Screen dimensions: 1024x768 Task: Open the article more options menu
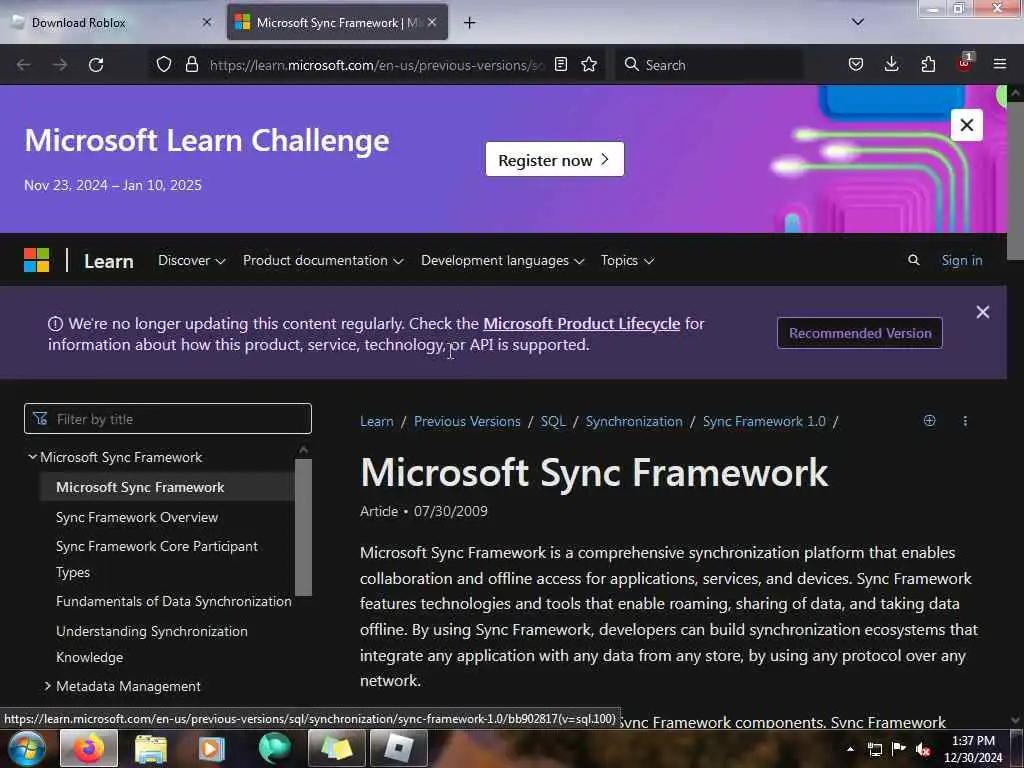click(965, 421)
